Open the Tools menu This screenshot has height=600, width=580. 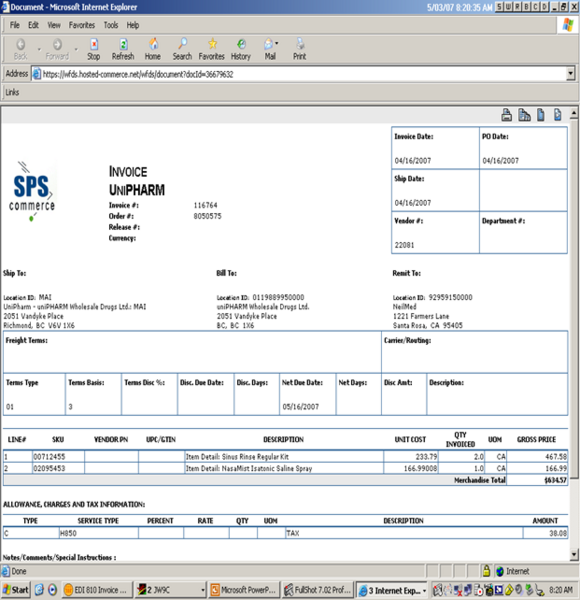click(111, 25)
